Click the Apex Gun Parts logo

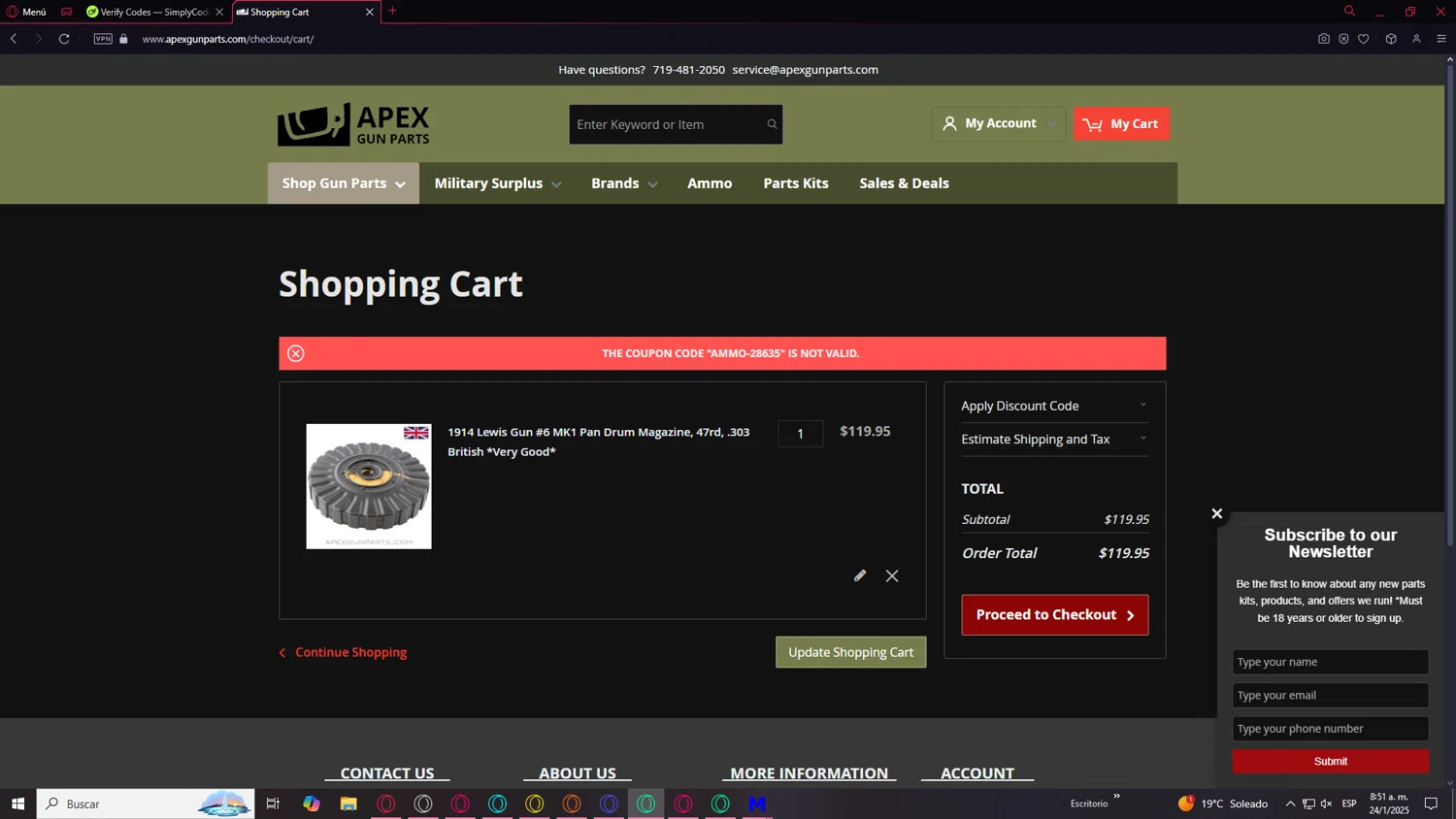point(353,124)
